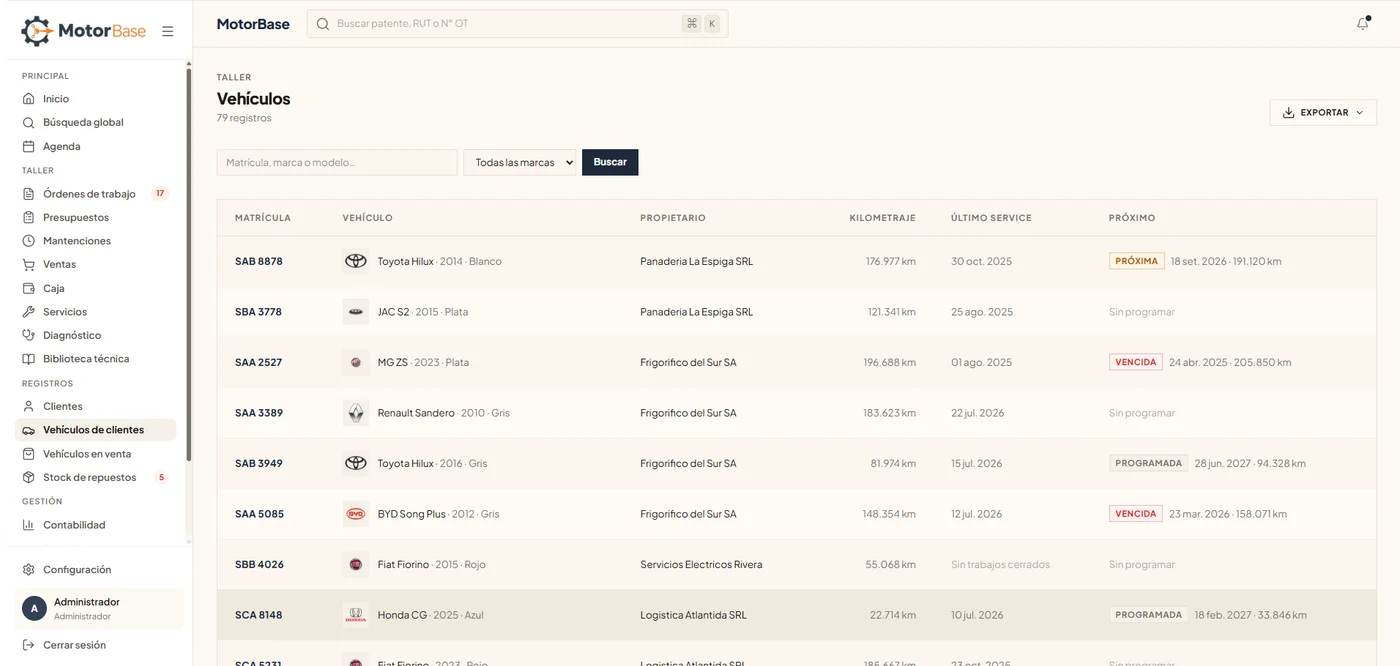
Task: Click the download icon on Exportar
Action: (1288, 113)
